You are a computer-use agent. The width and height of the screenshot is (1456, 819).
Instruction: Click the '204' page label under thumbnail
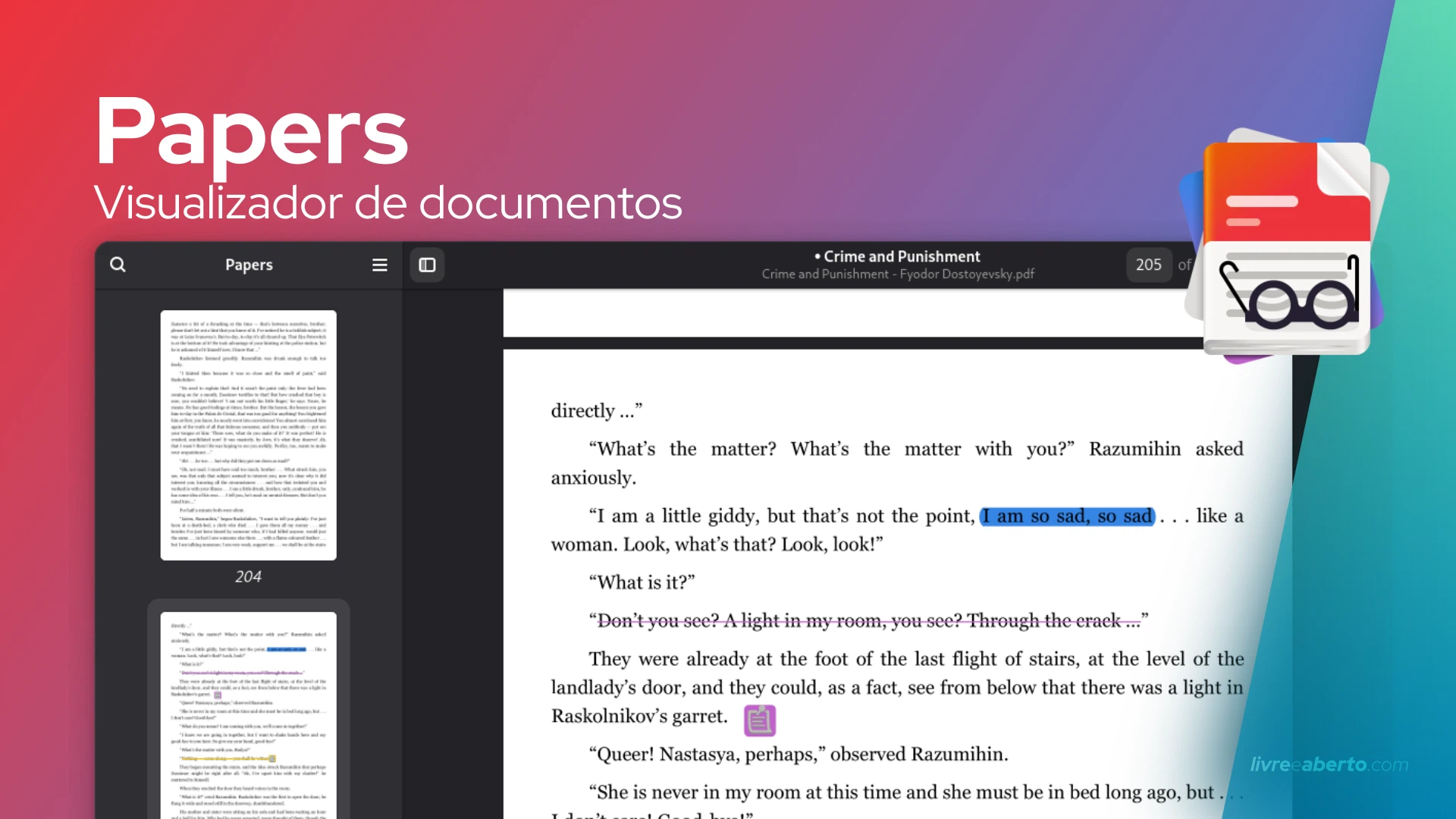click(x=248, y=576)
